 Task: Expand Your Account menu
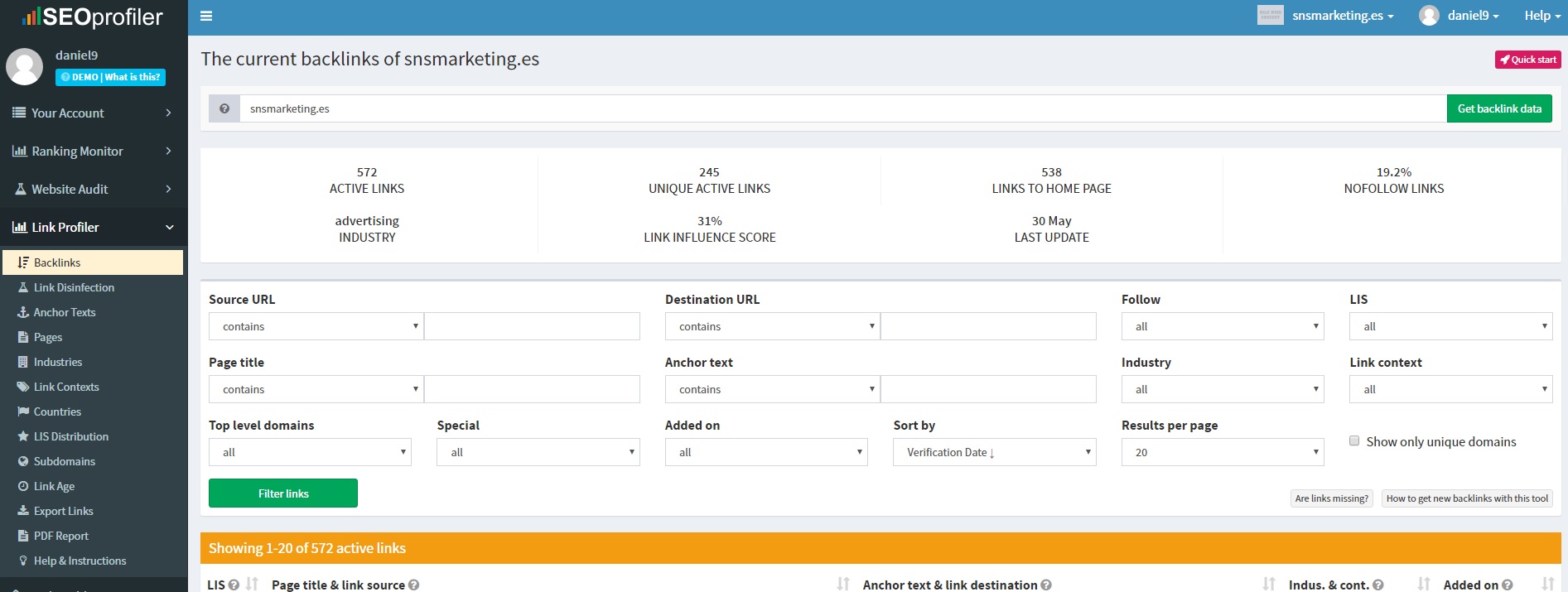click(x=94, y=113)
